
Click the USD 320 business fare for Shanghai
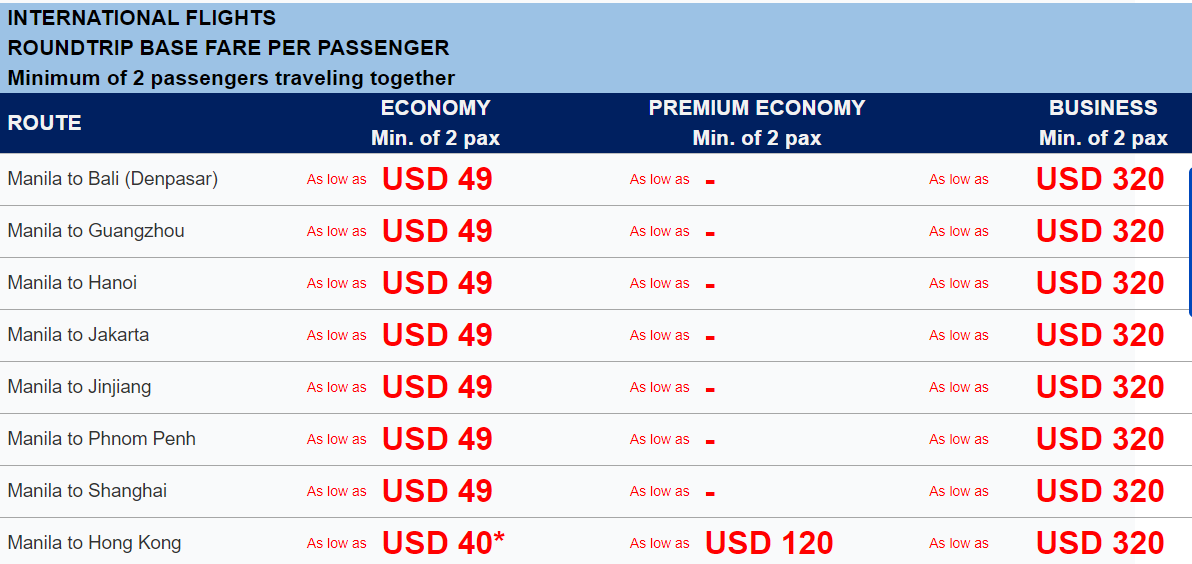coord(1100,491)
